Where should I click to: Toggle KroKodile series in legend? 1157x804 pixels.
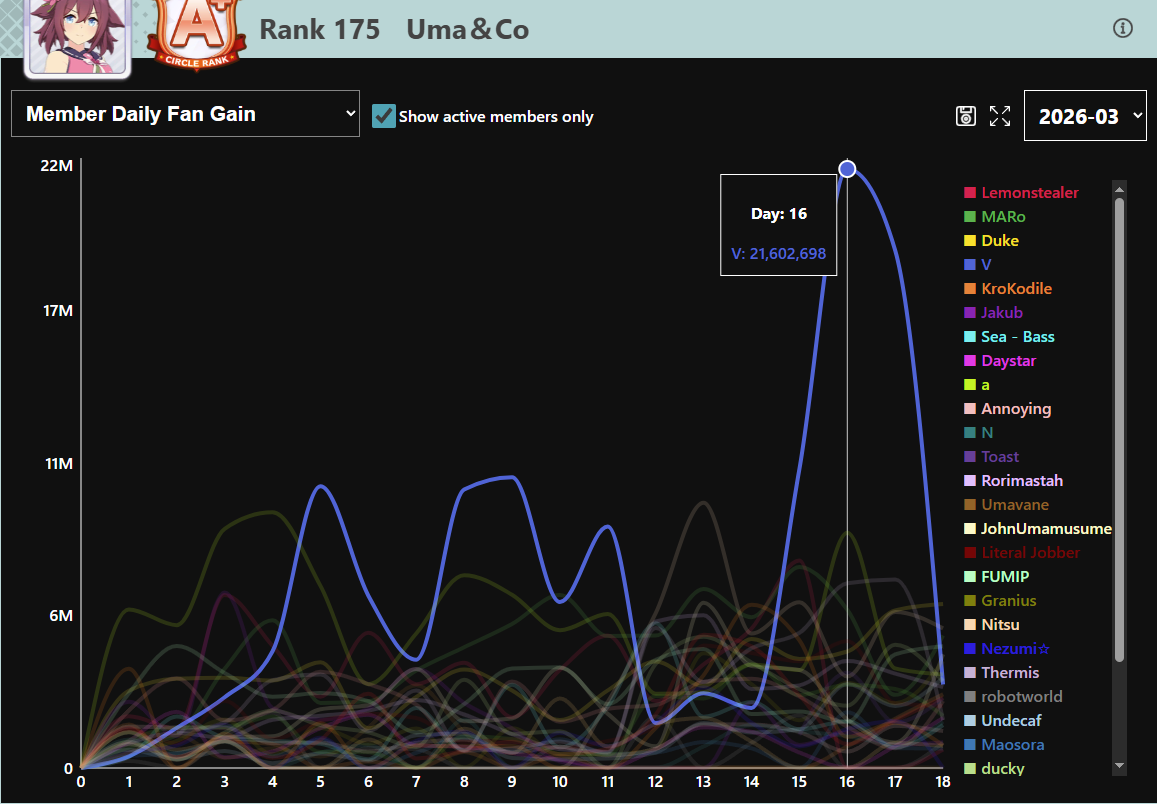[1008, 288]
